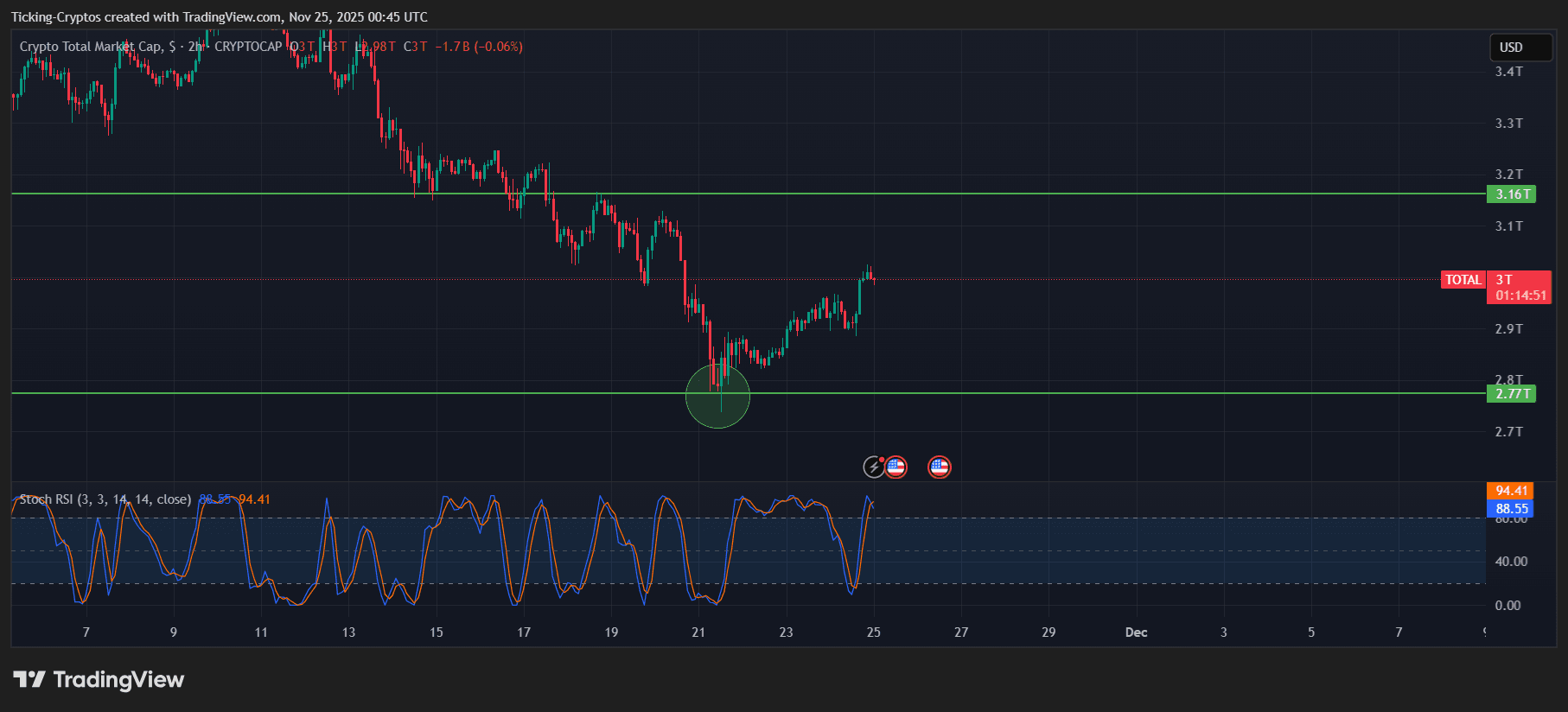Click the blue 88.55 Stoch RSI value tag

pyautogui.click(x=1511, y=509)
